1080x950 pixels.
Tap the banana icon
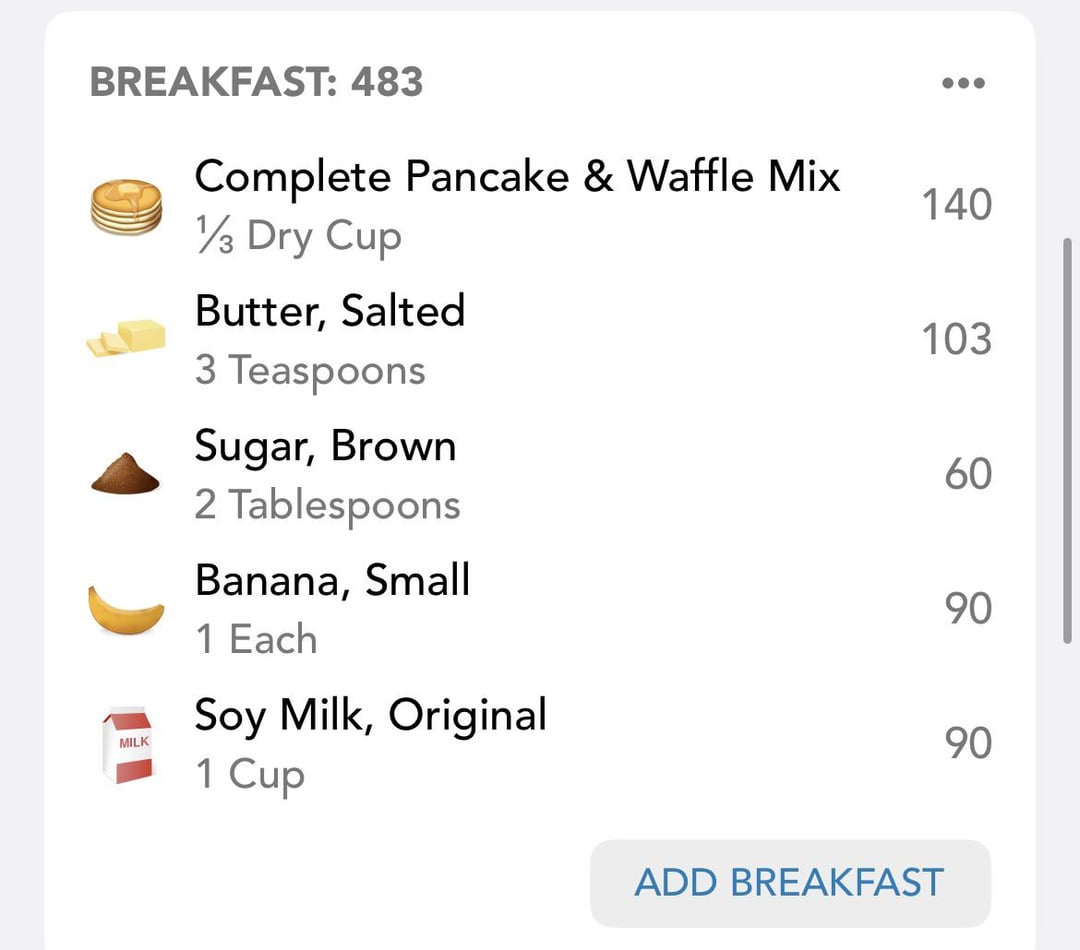tap(126, 609)
